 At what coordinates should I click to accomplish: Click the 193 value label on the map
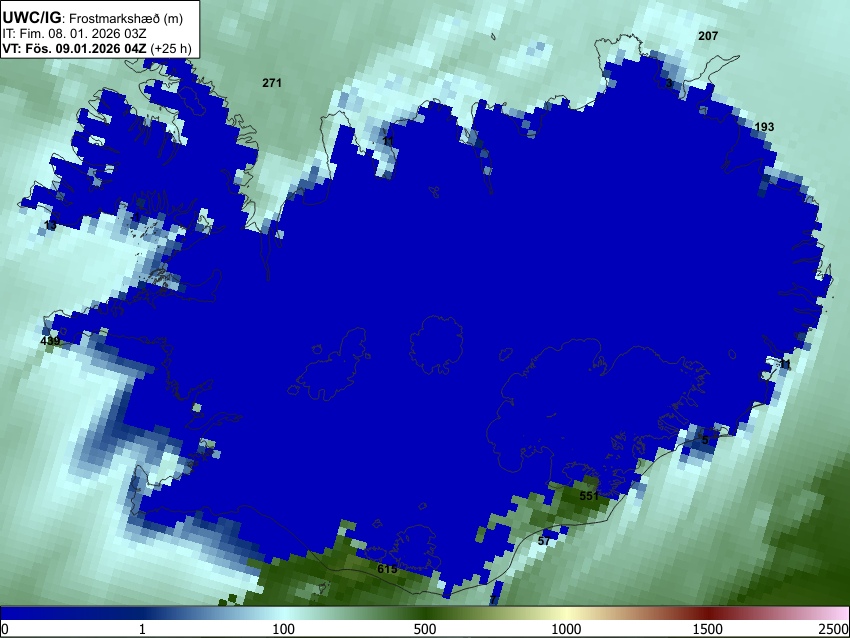[x=764, y=127]
